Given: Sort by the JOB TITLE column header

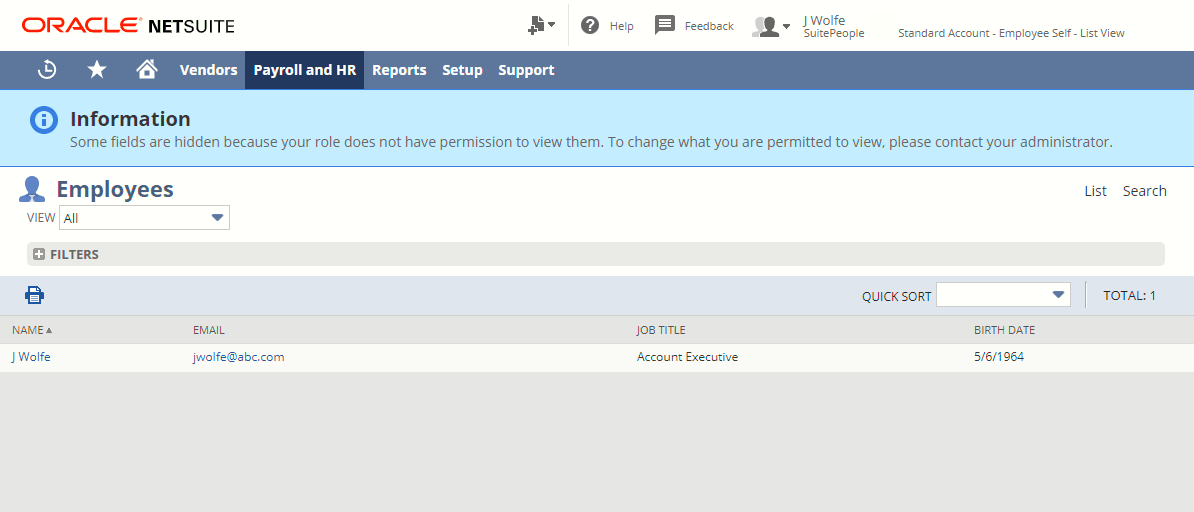Looking at the screenshot, I should tap(661, 330).
